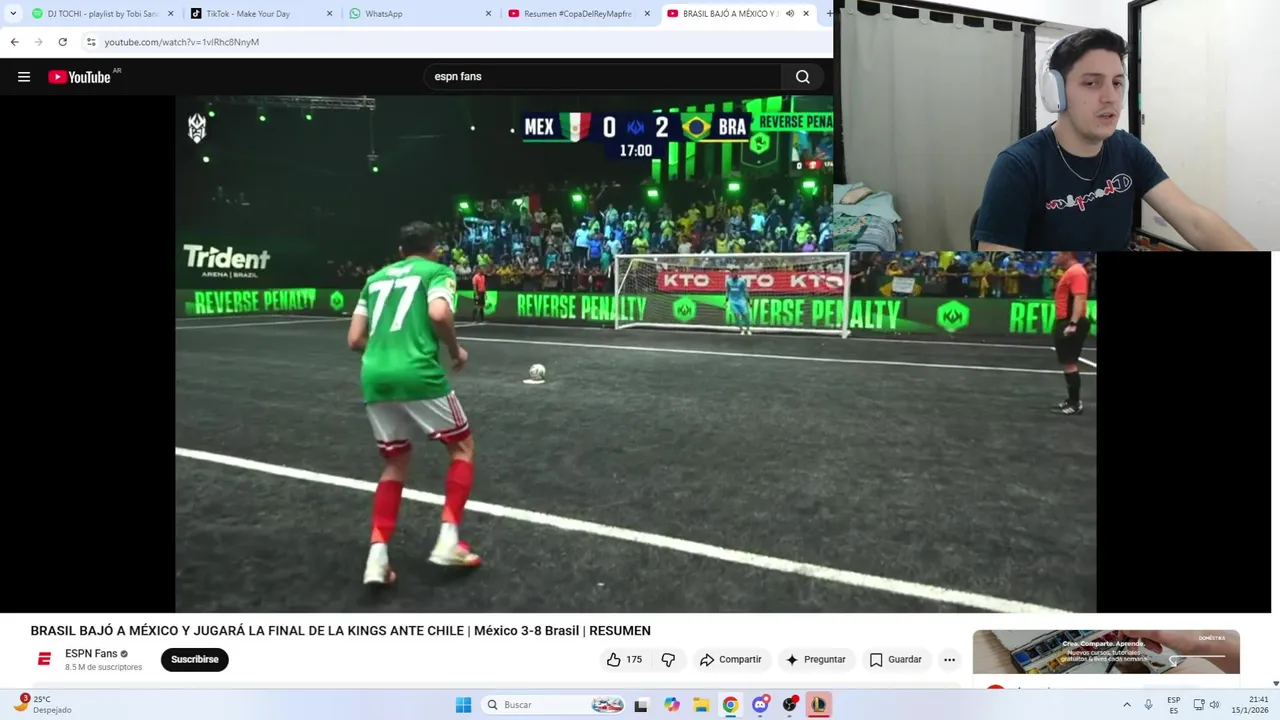The image size is (1280, 720).
Task: Click the Suscribirse button
Action: pyautogui.click(x=194, y=660)
